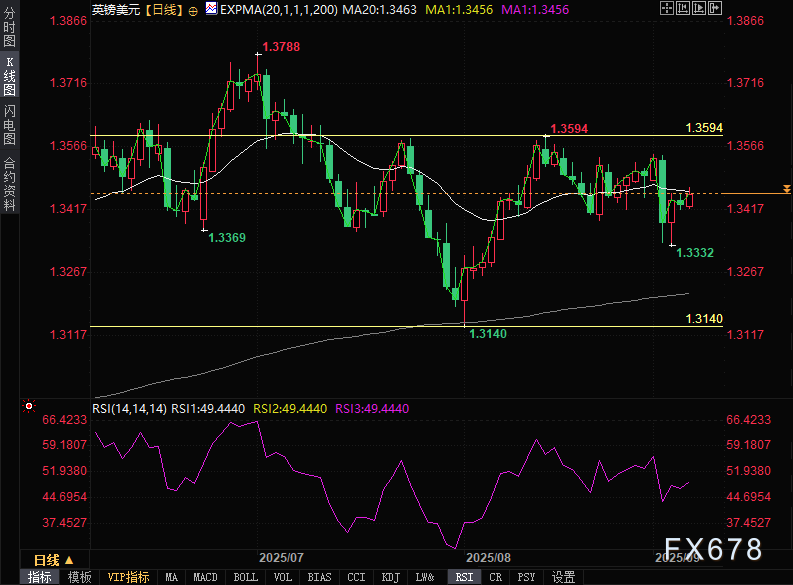The image size is (793, 585).
Task: Click the EXPMA chart indicator icon
Action: (x=210, y=9)
